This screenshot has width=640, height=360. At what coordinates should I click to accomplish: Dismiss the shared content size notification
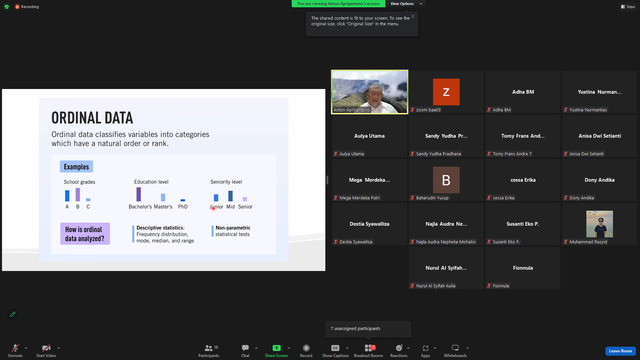tap(413, 16)
